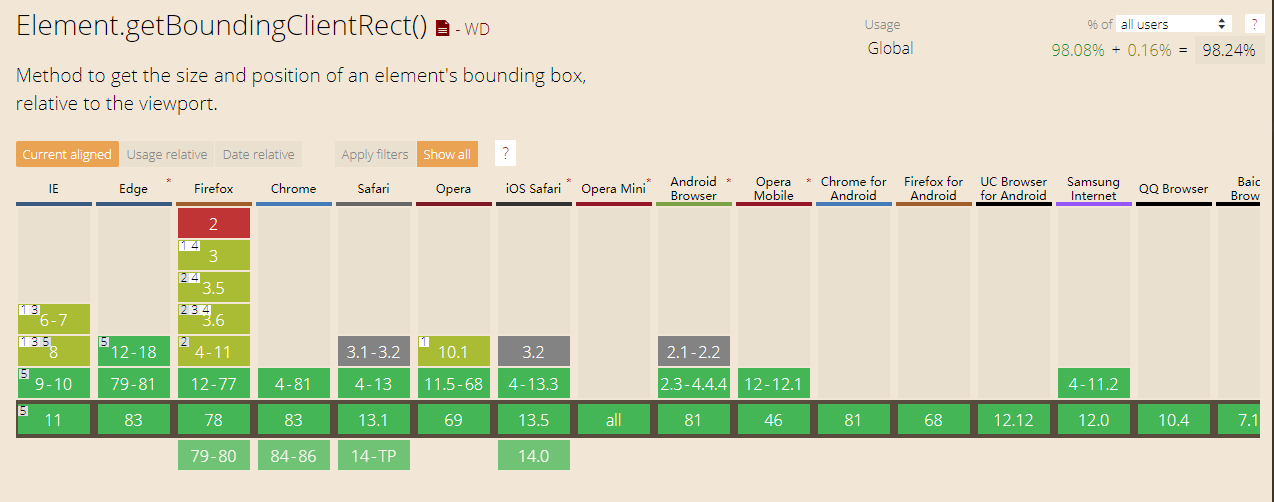Click the Opera Mini 'all' cell
Image resolution: width=1274 pixels, height=502 pixels.
pos(613,420)
